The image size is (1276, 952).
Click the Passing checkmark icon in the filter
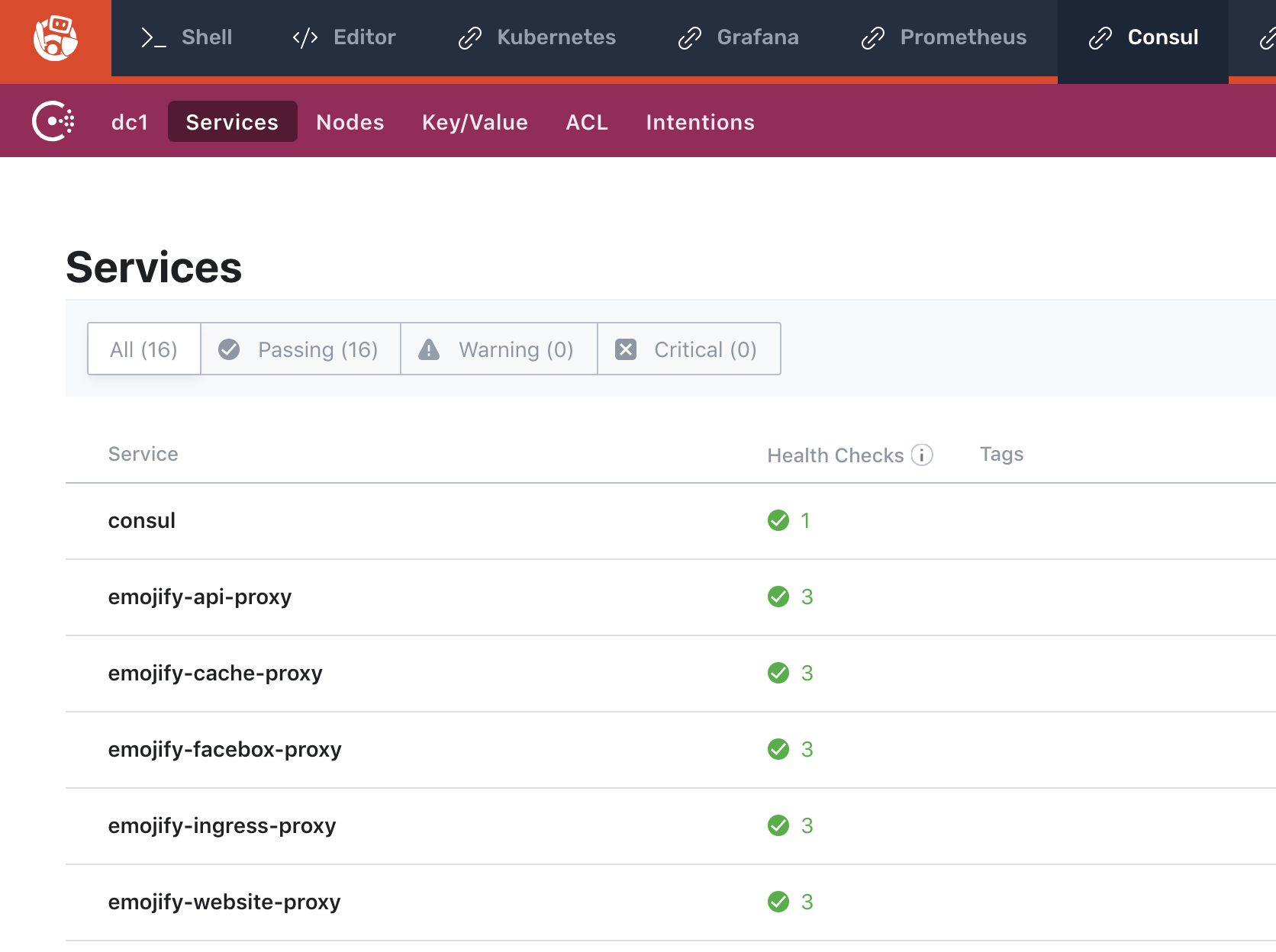click(229, 349)
